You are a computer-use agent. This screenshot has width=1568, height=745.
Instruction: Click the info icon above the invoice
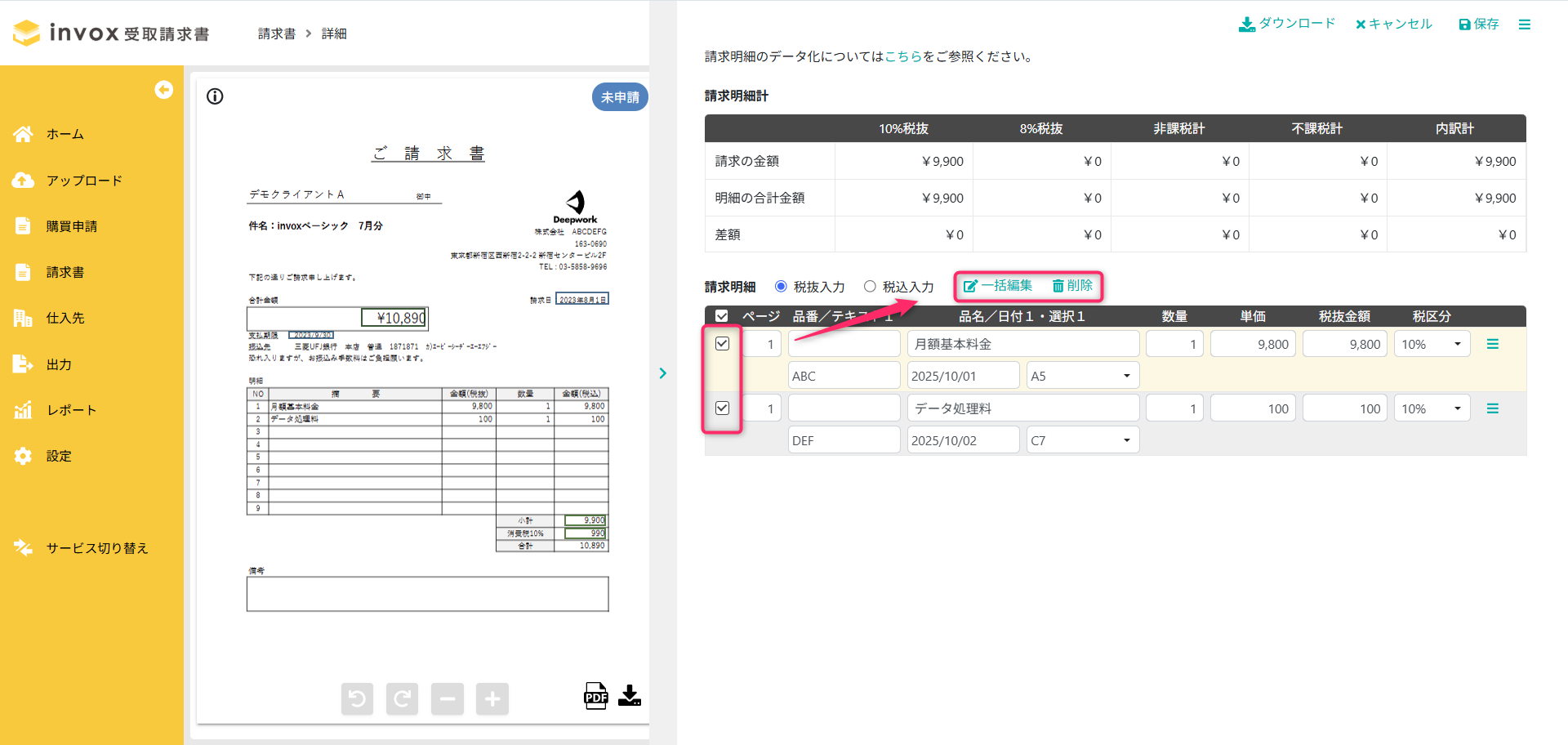point(215,96)
